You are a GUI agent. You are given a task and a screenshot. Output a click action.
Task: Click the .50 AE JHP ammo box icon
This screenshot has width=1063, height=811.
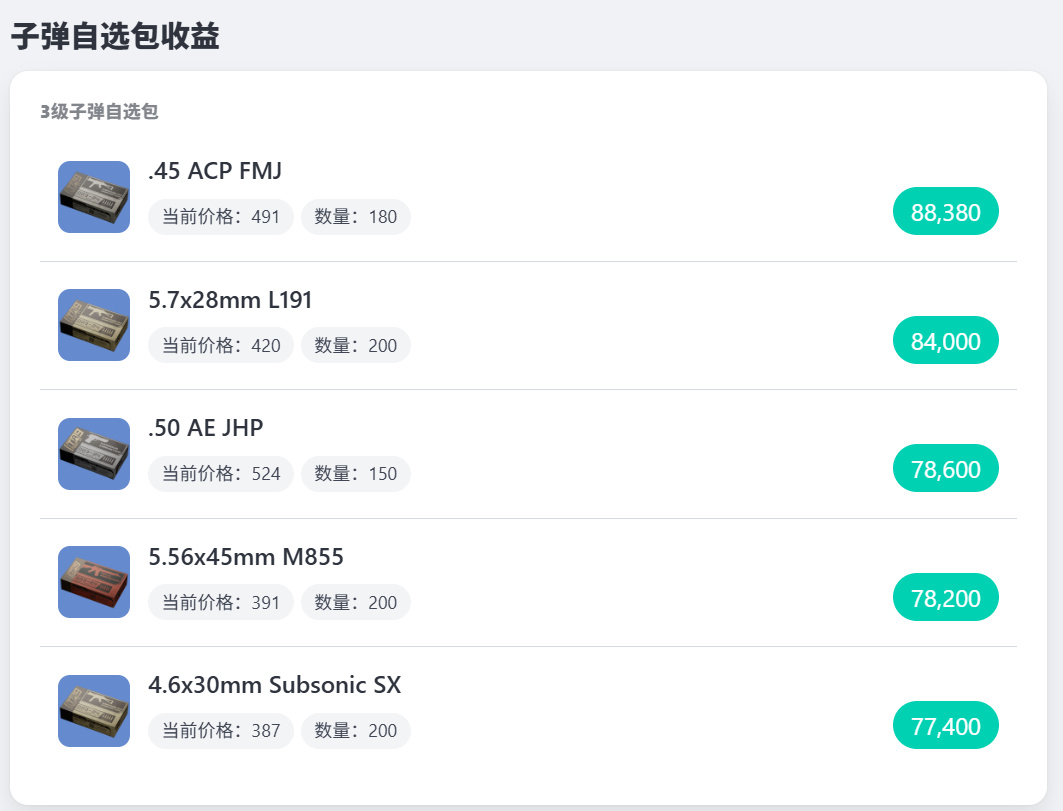pyautogui.click(x=94, y=454)
